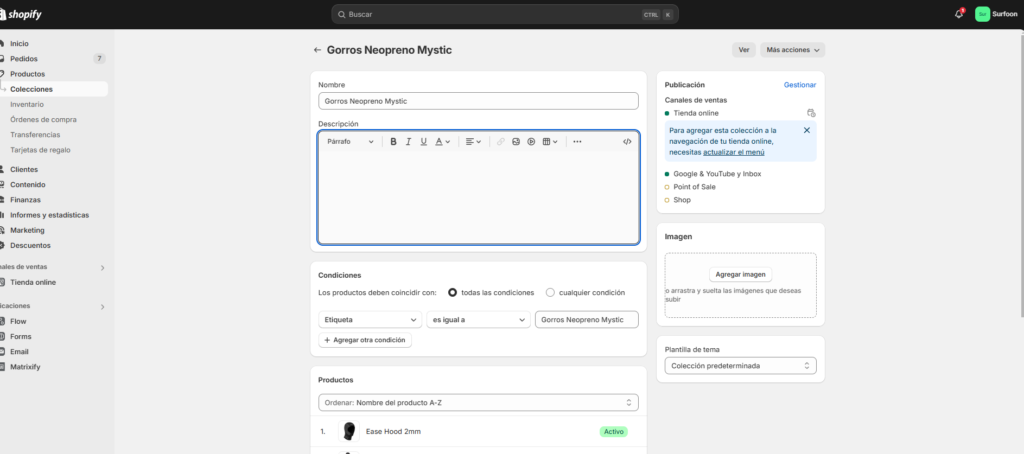Open the notifications bell
Screen dimensions: 1024x454
[x=959, y=14]
